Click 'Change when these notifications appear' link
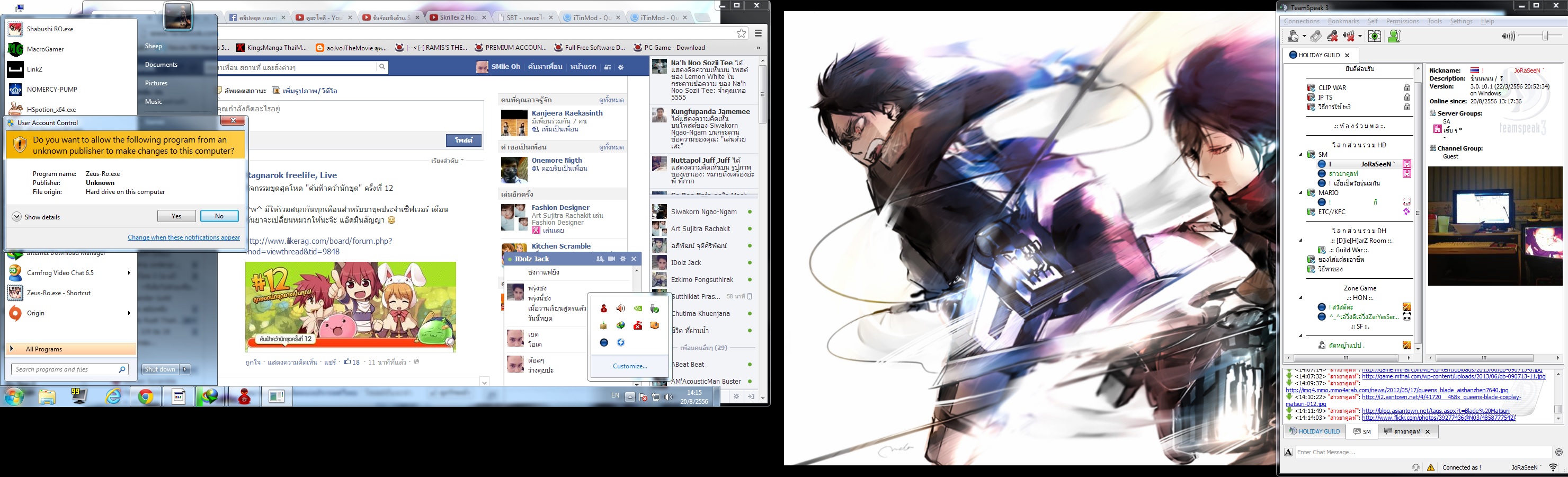The width and height of the screenshot is (1568, 477). pyautogui.click(x=184, y=237)
